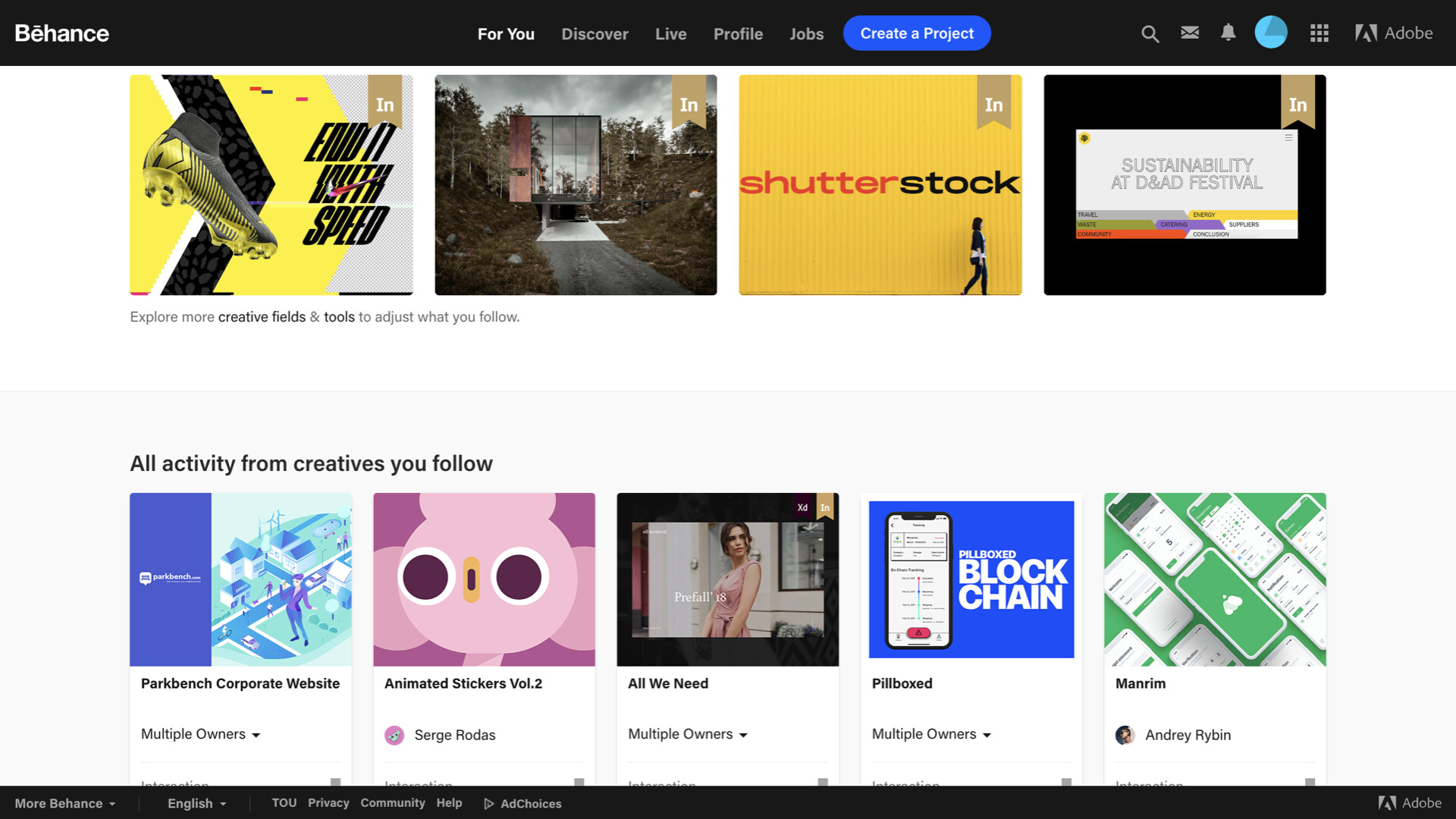Click the Behance logo
The height and width of the screenshot is (819, 1456).
pyautogui.click(x=62, y=33)
